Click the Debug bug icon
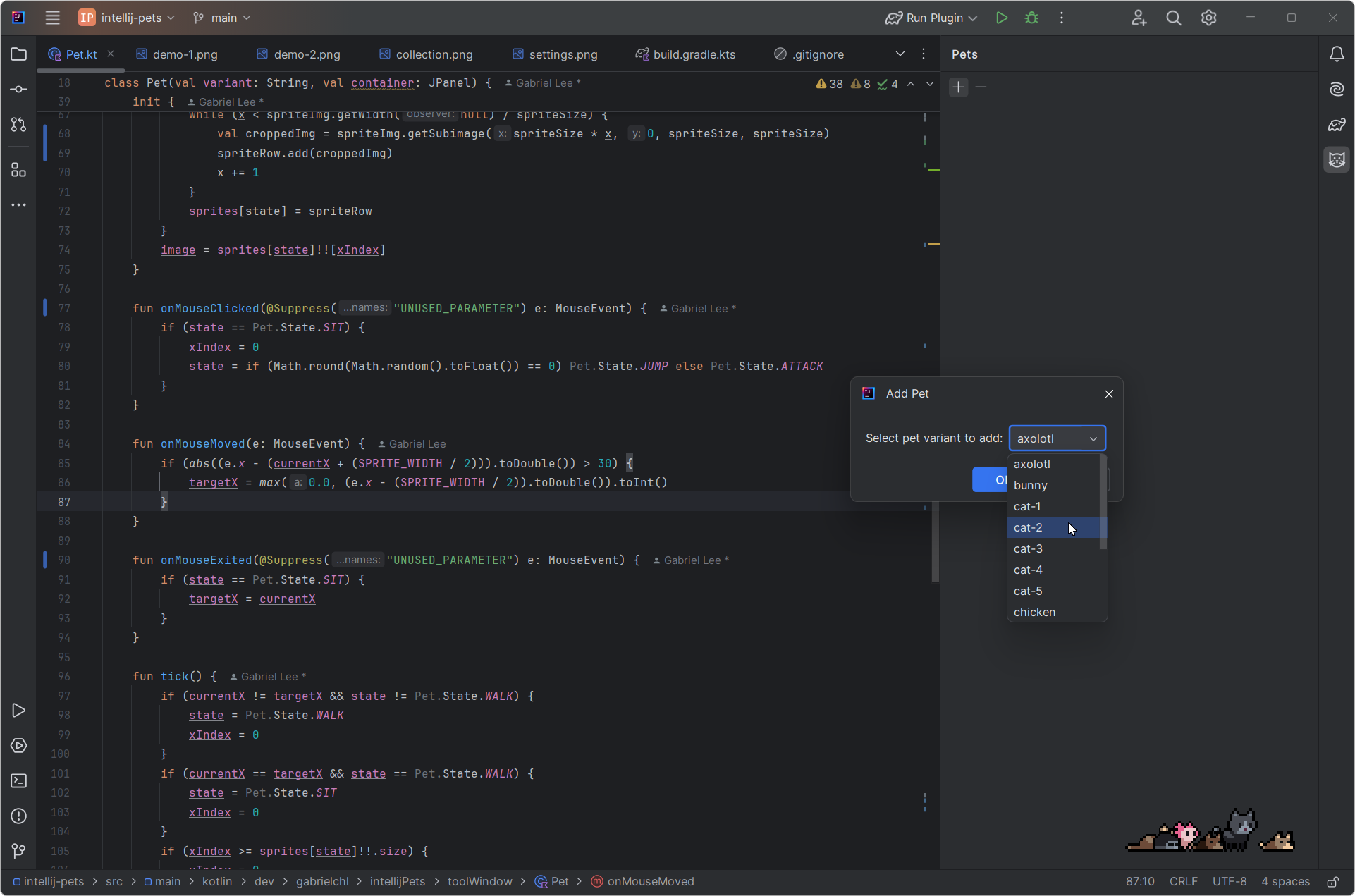Viewport: 1355px width, 896px height. pyautogui.click(x=1031, y=18)
